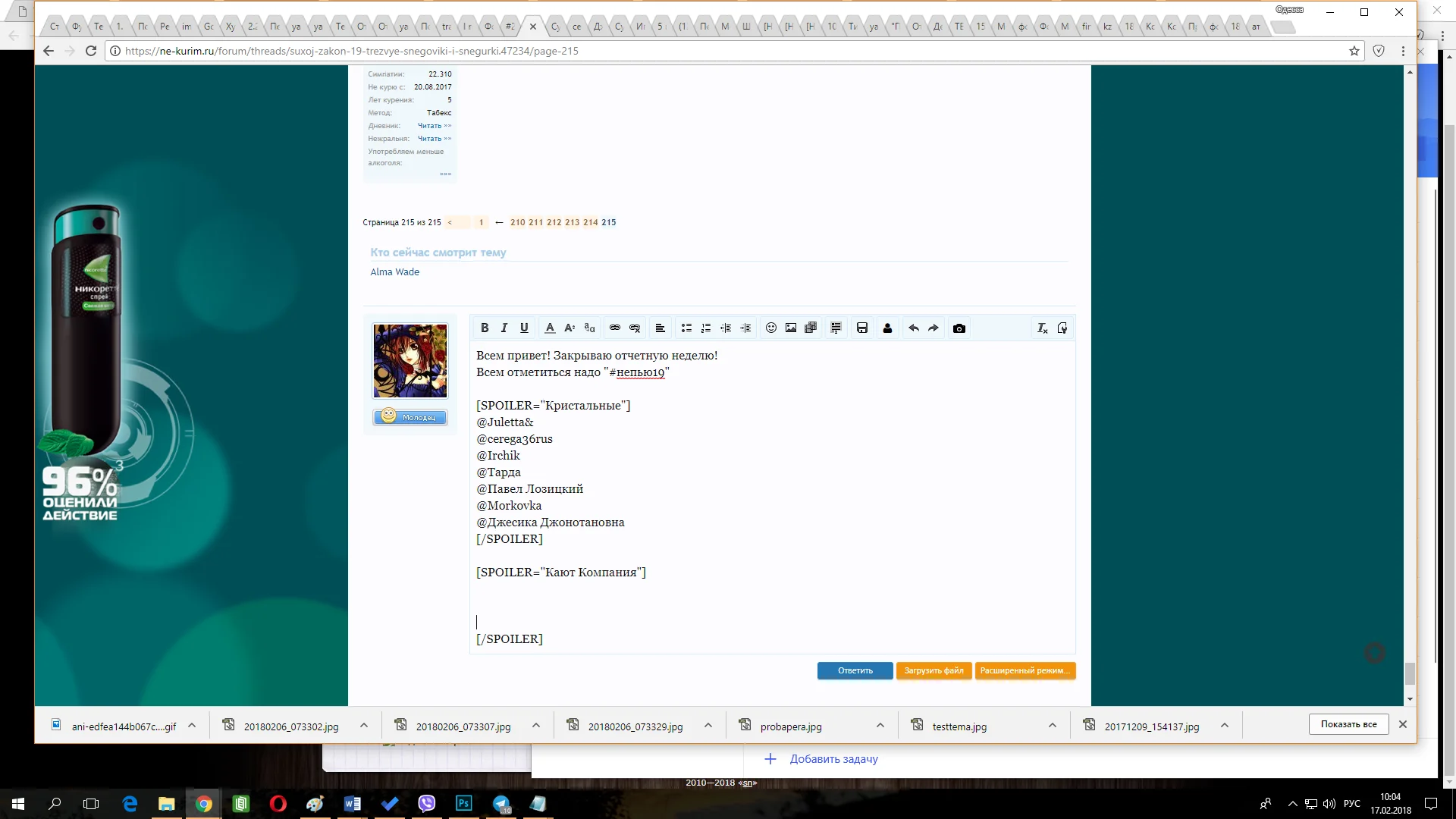Open text alignment dropdown

tap(660, 328)
